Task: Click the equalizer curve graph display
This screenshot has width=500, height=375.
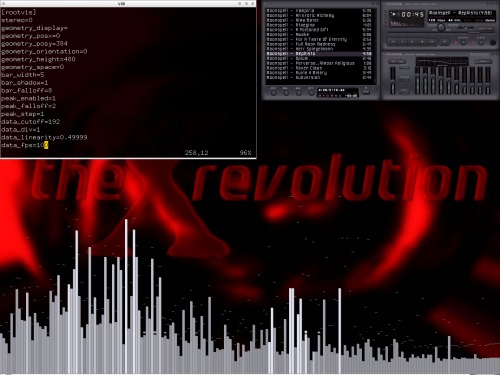Action: point(442,61)
